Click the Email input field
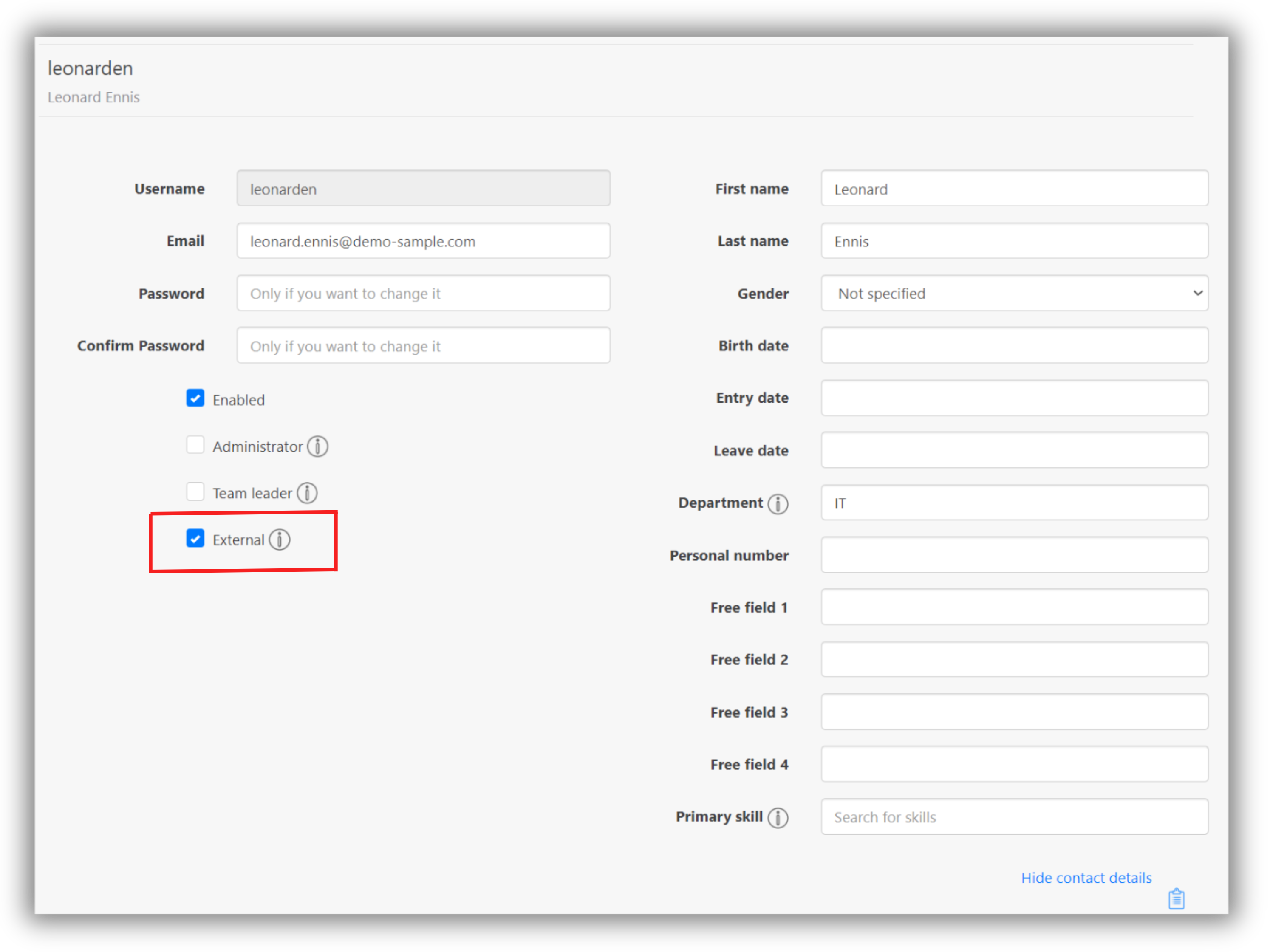1270x952 pixels. tap(423, 241)
